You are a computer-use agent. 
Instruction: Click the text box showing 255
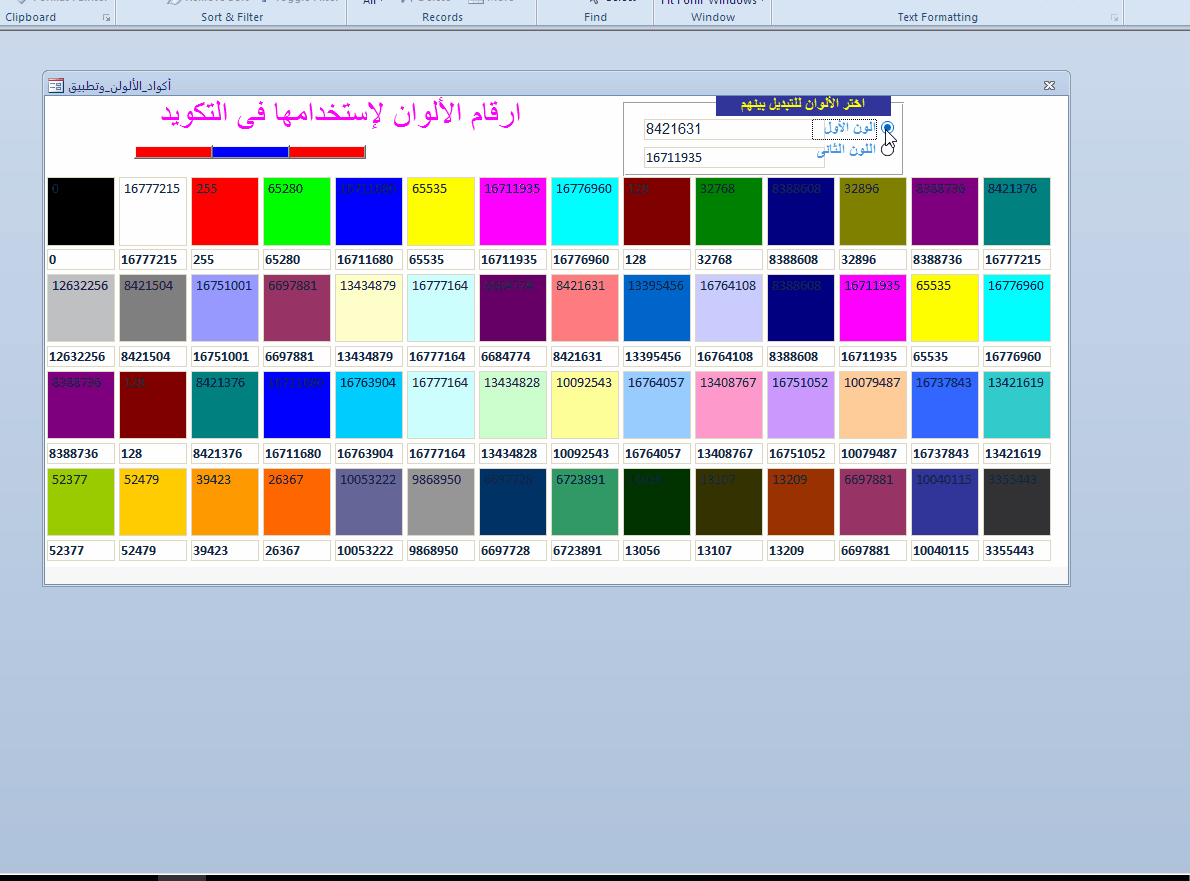[225, 260]
